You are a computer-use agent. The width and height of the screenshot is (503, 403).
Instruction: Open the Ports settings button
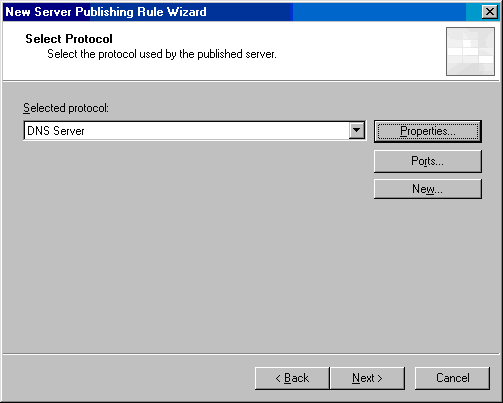pyautogui.click(x=428, y=161)
